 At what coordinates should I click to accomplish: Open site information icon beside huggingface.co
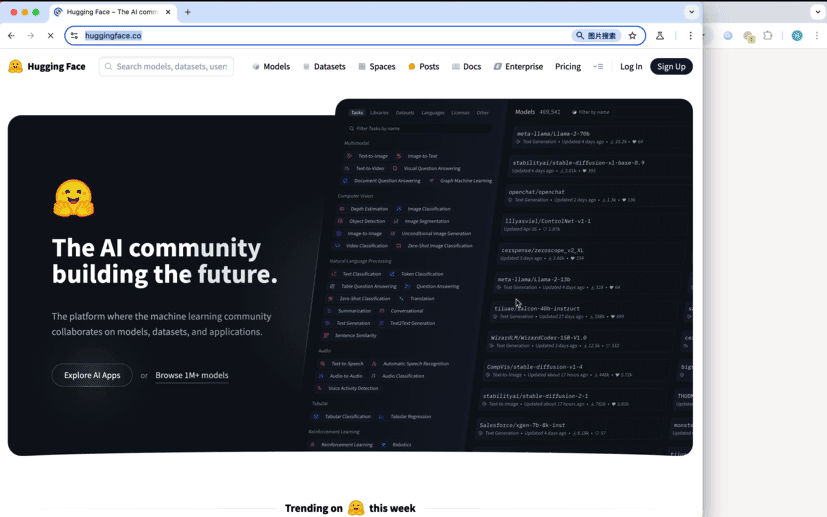(x=74, y=36)
